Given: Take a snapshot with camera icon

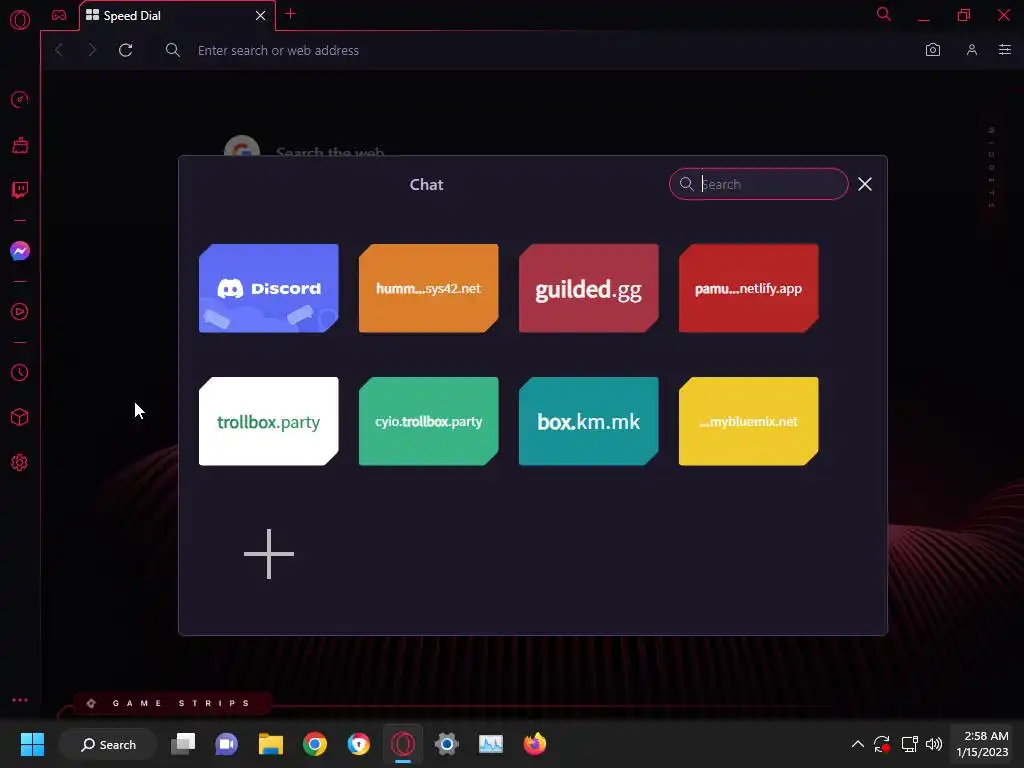Looking at the screenshot, I should pos(933,50).
